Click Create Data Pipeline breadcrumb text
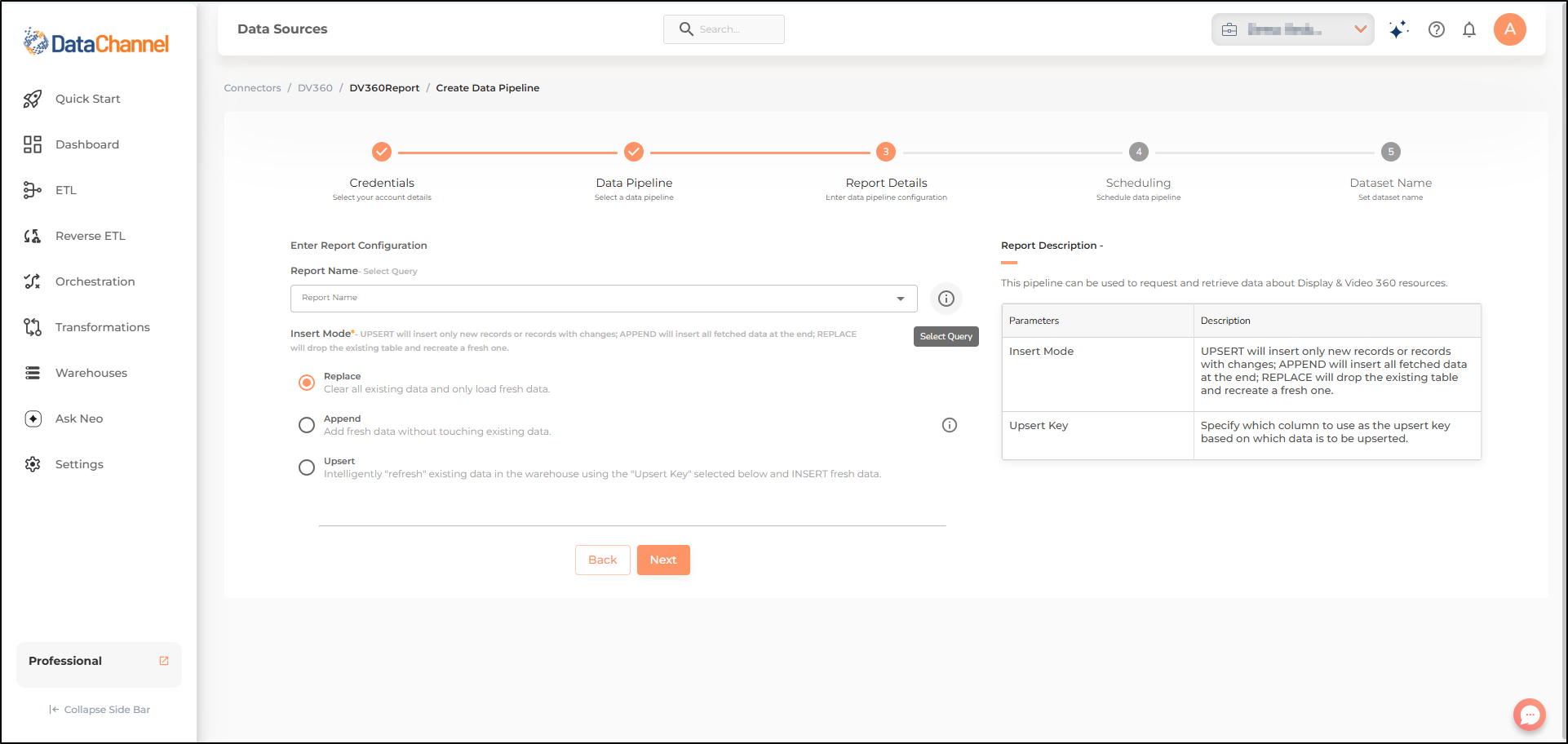1568x744 pixels. [488, 88]
